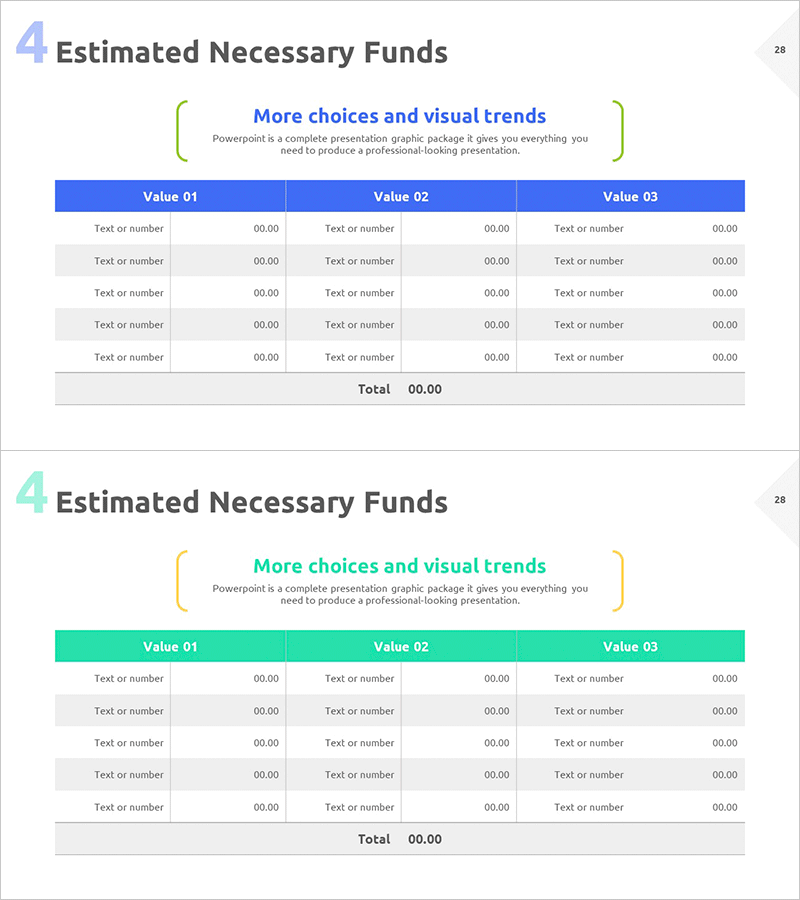Click the blue Value 03 column header
The height and width of the screenshot is (900, 800).
click(630, 196)
